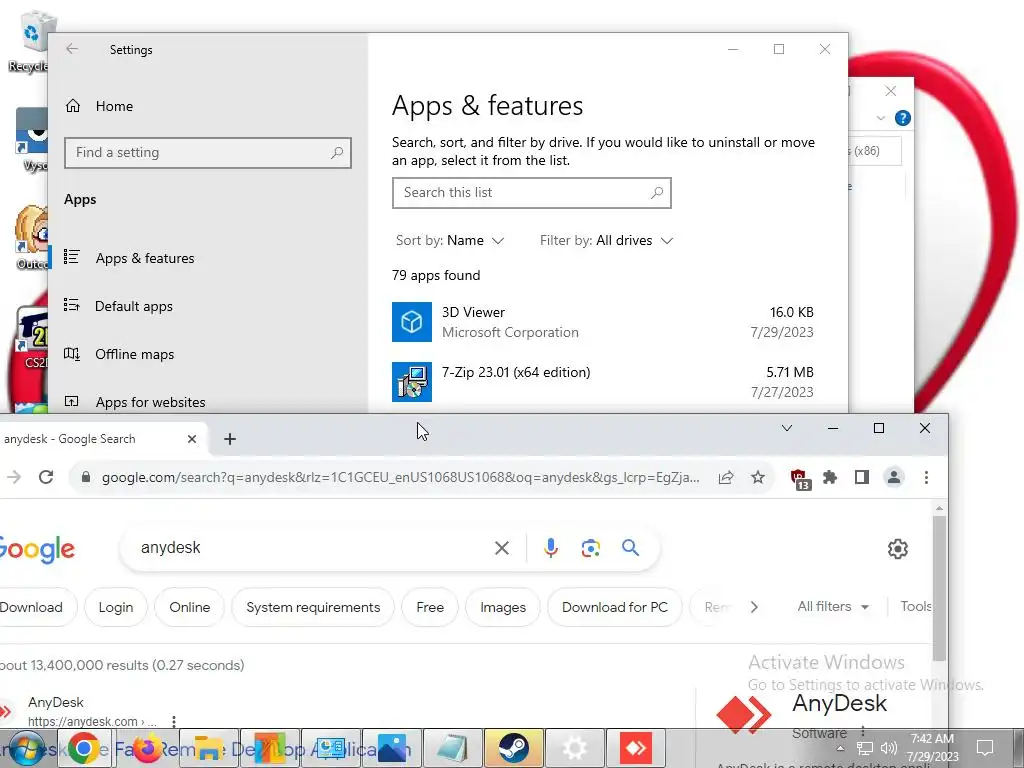The width and height of the screenshot is (1024, 768).
Task: Click the 3D Viewer cube icon
Action: point(411,322)
